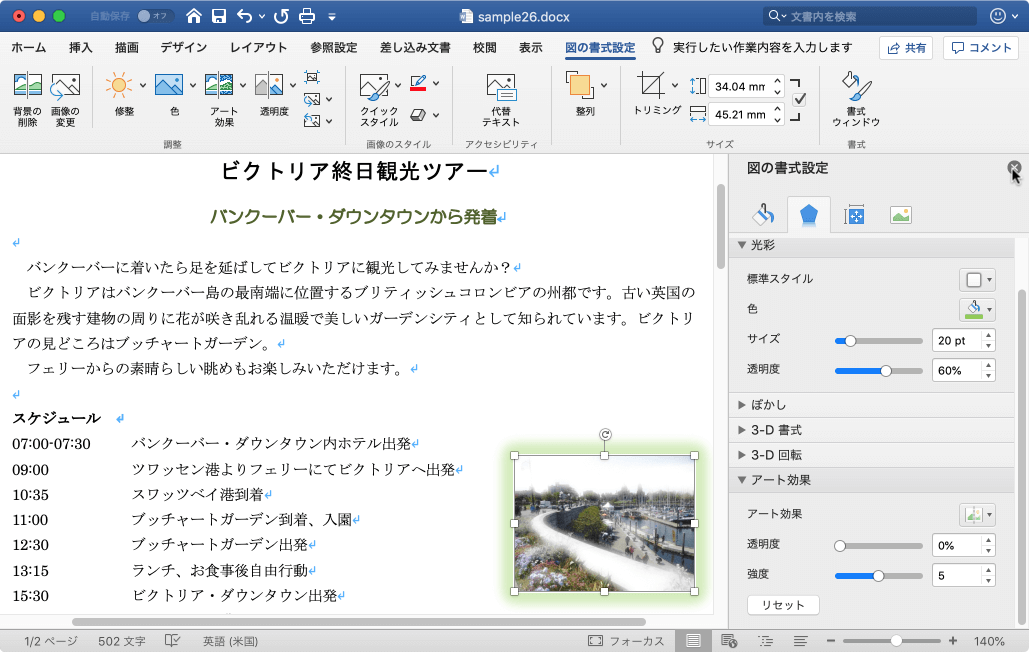Open the Insert (挿入) ribbon tab
This screenshot has width=1029, height=652.
pos(81,47)
